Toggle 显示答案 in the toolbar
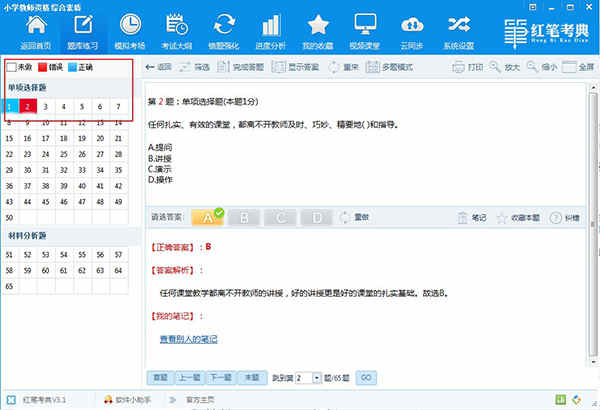 pos(295,67)
